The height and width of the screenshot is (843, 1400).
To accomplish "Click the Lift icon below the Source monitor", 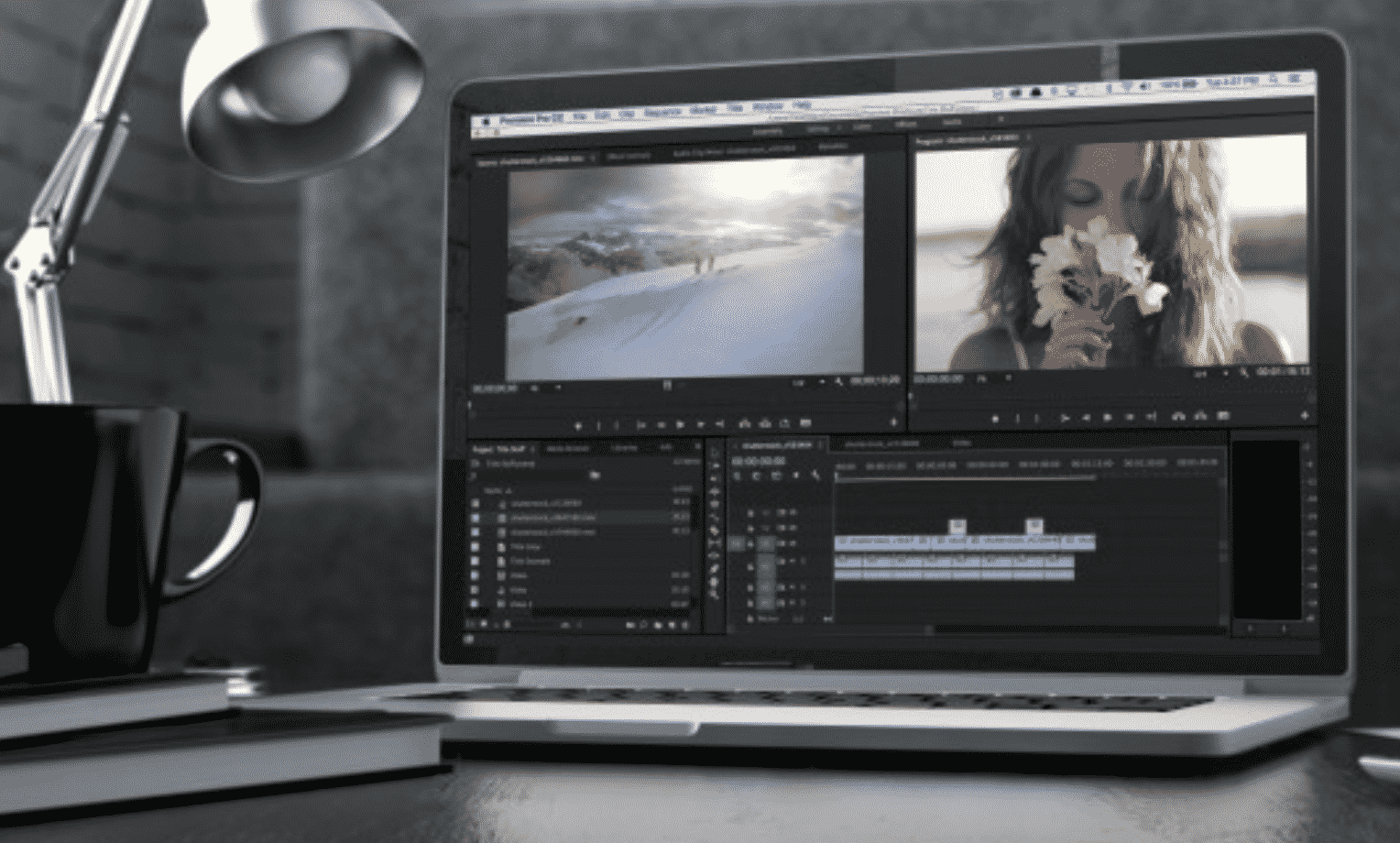I will coord(745,423).
